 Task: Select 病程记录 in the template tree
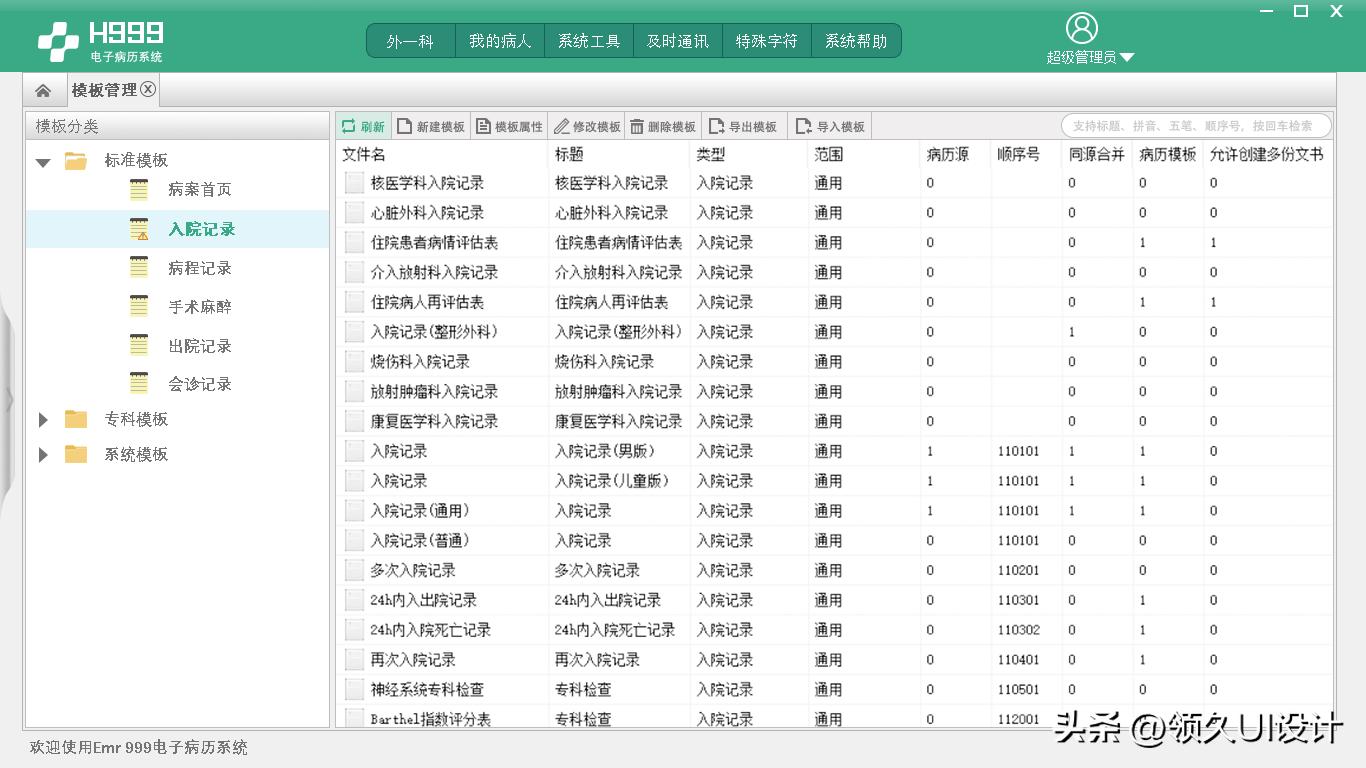click(200, 268)
